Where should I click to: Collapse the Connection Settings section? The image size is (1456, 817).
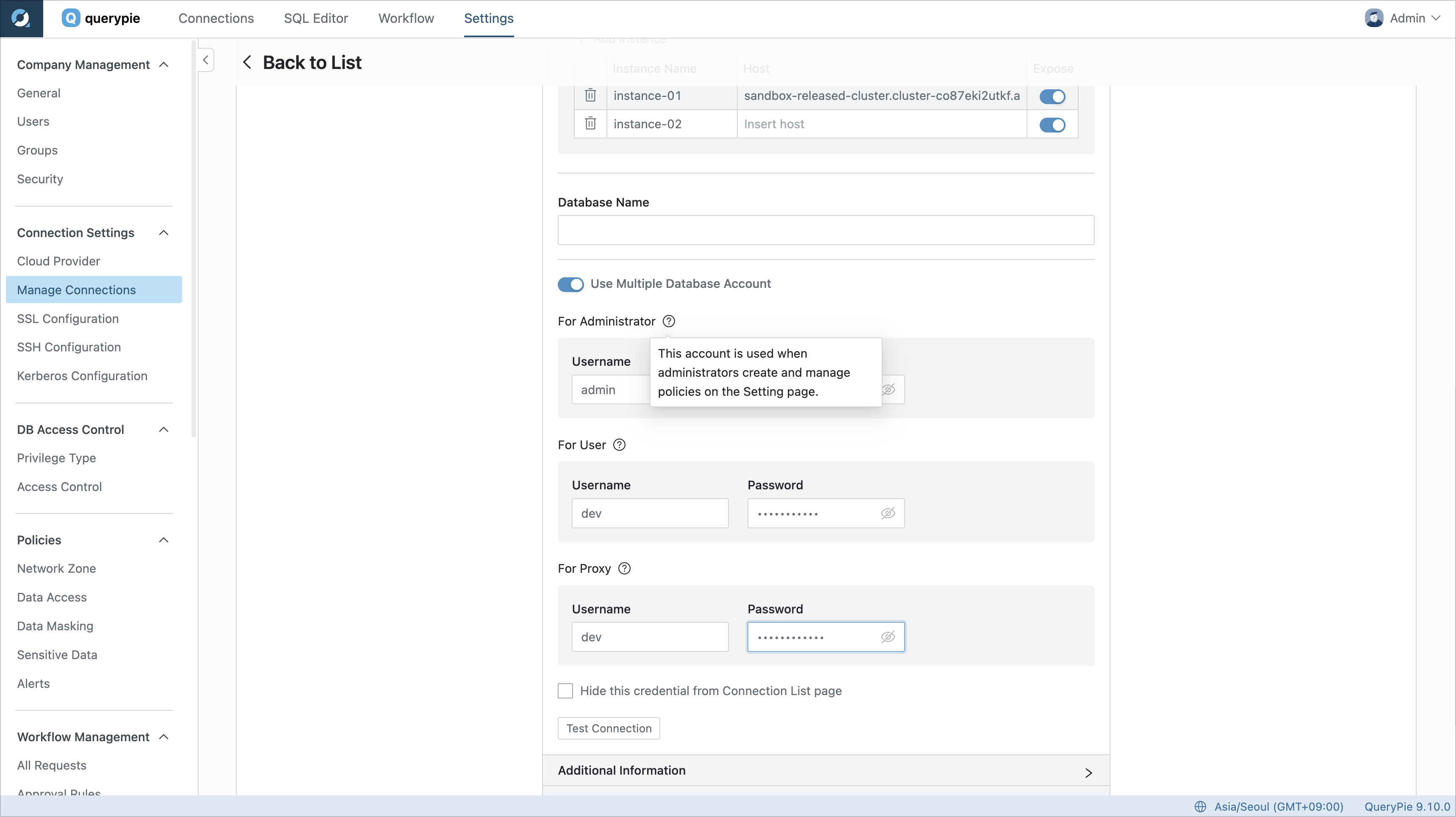coord(164,233)
